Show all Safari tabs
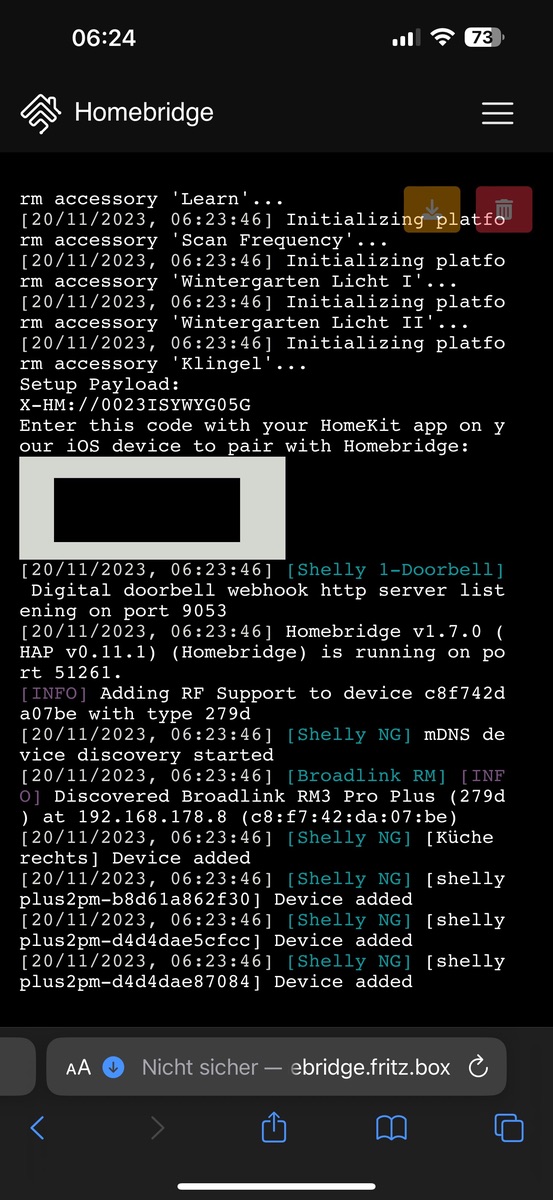The image size is (553, 1200). [x=509, y=1128]
